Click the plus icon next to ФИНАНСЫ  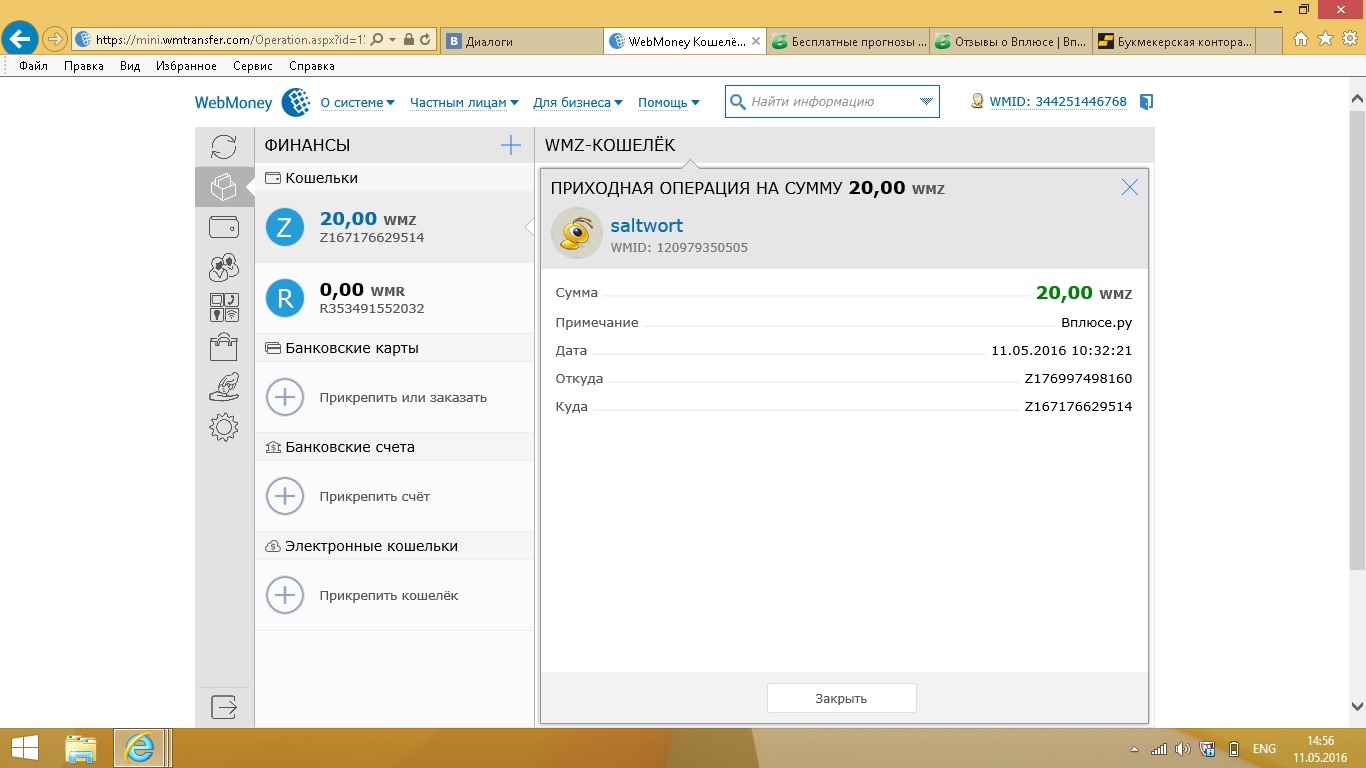click(511, 145)
